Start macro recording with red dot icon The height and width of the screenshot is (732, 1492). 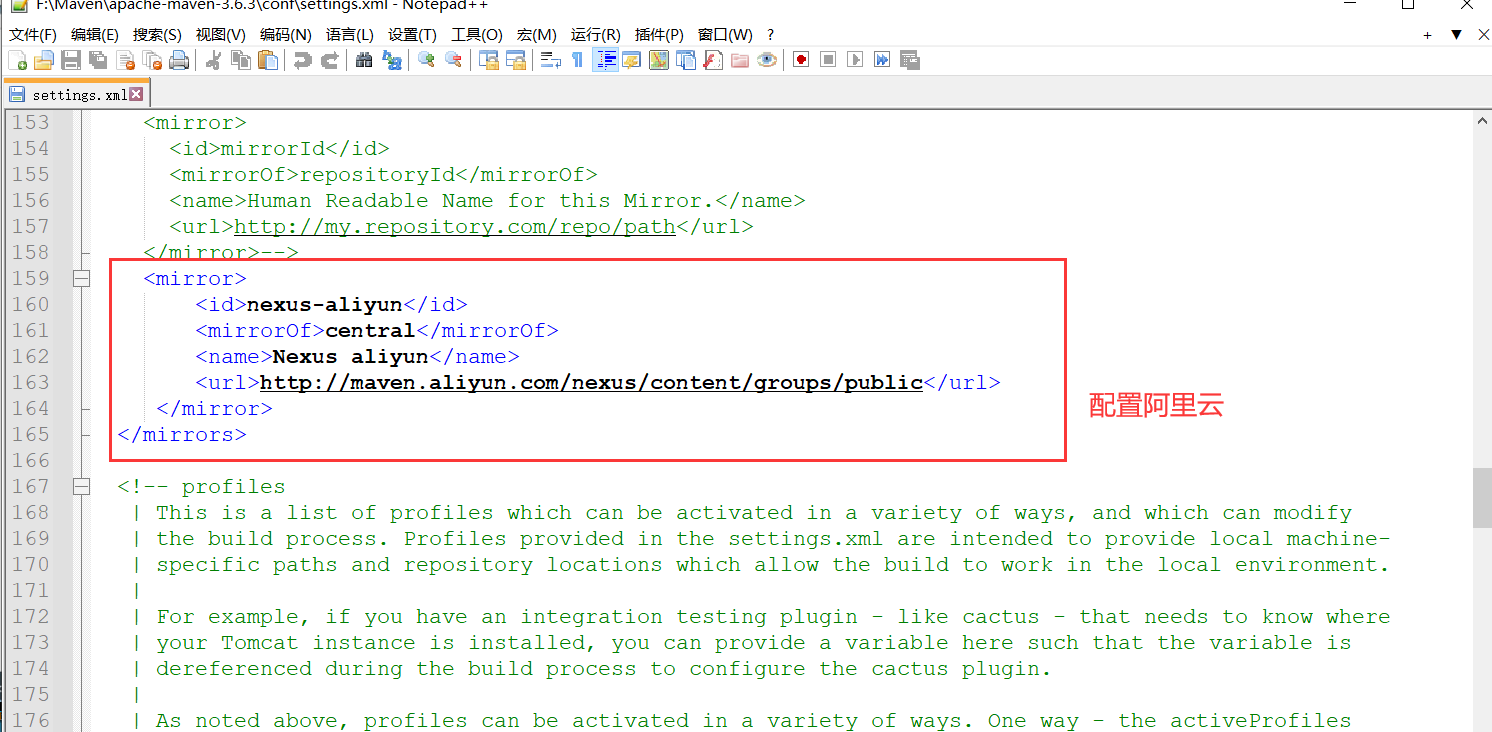click(801, 61)
